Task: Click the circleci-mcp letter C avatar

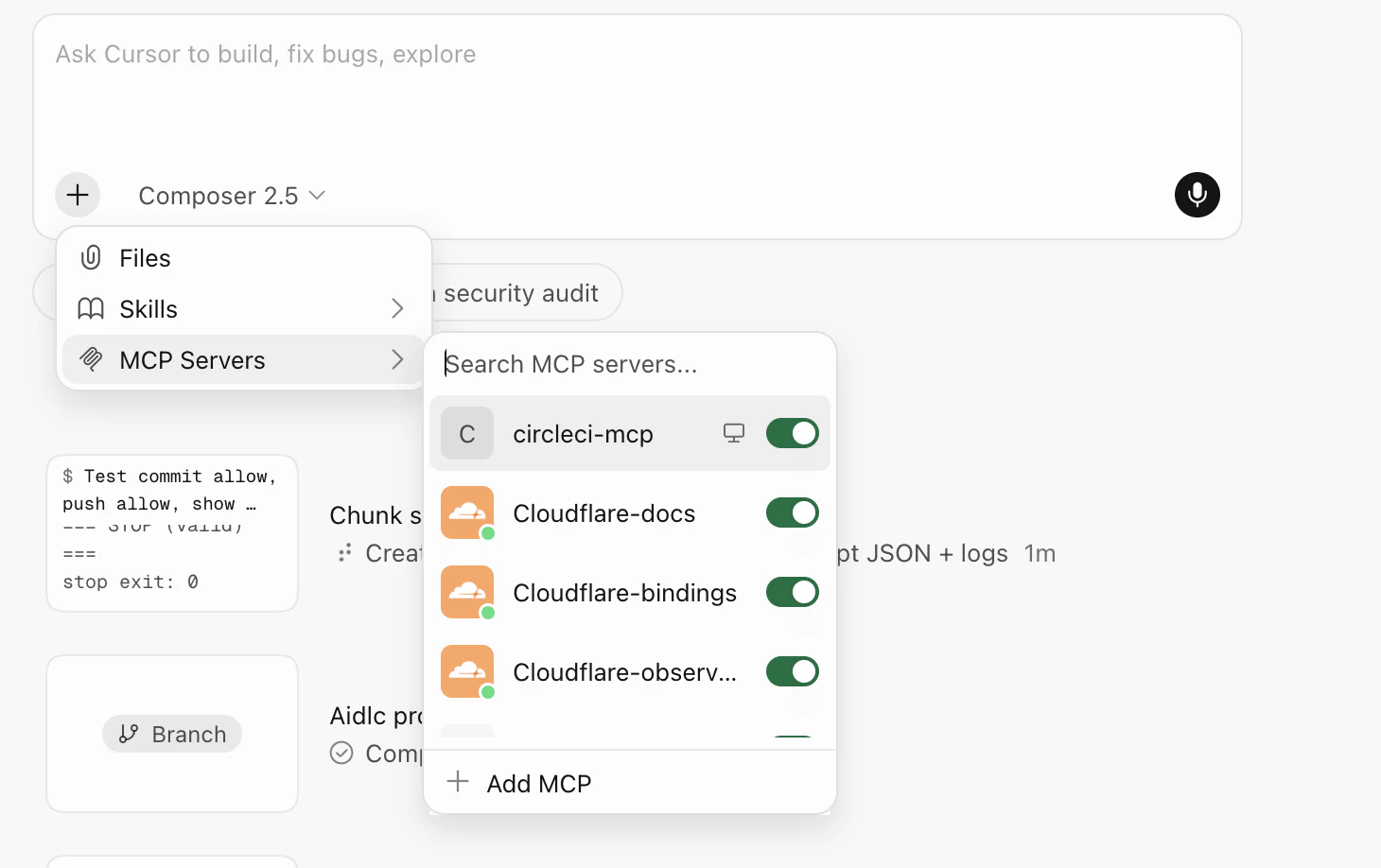Action: coord(467,433)
